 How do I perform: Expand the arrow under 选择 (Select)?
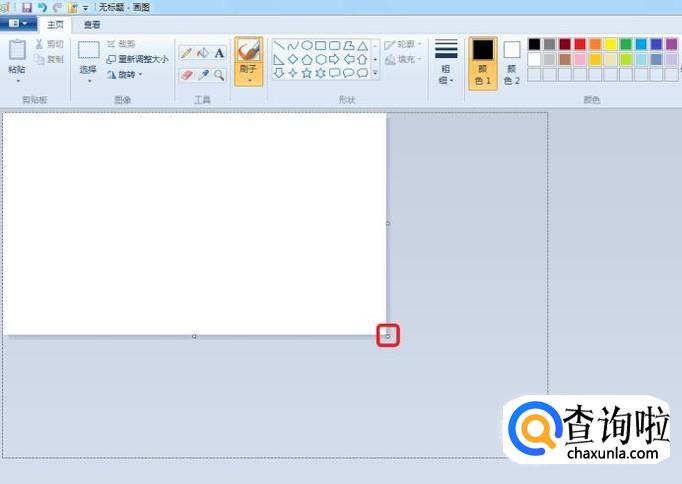click(89, 81)
